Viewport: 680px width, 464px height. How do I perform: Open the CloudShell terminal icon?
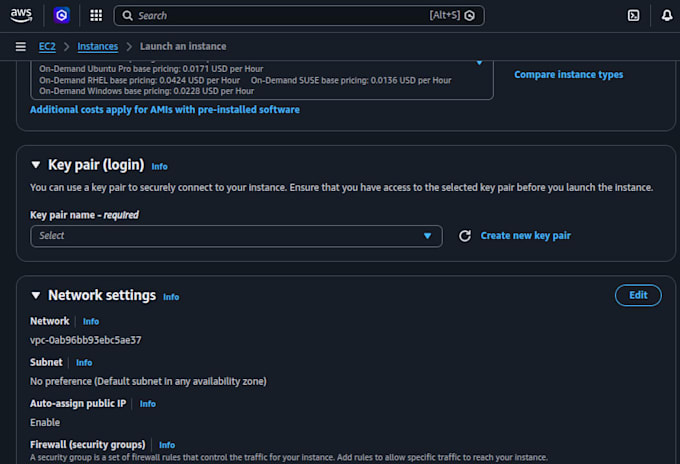(633, 16)
